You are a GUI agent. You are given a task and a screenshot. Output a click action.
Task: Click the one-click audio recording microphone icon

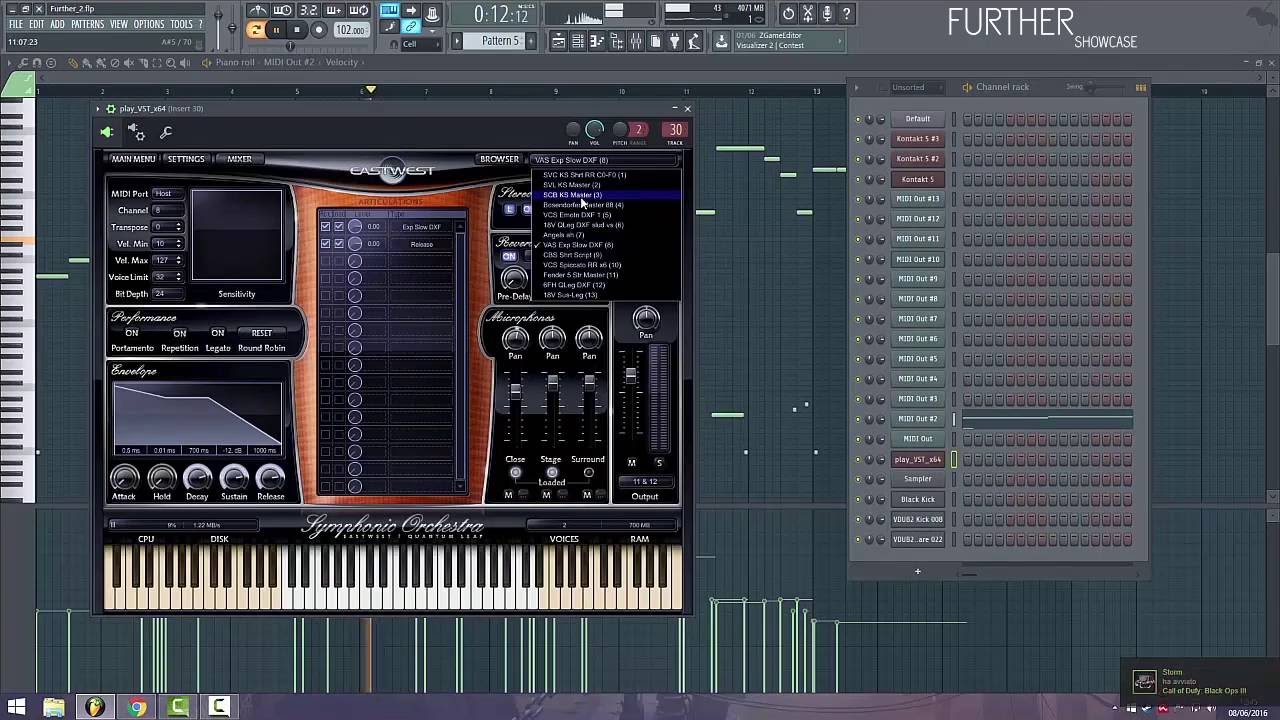pyautogui.click(x=827, y=13)
